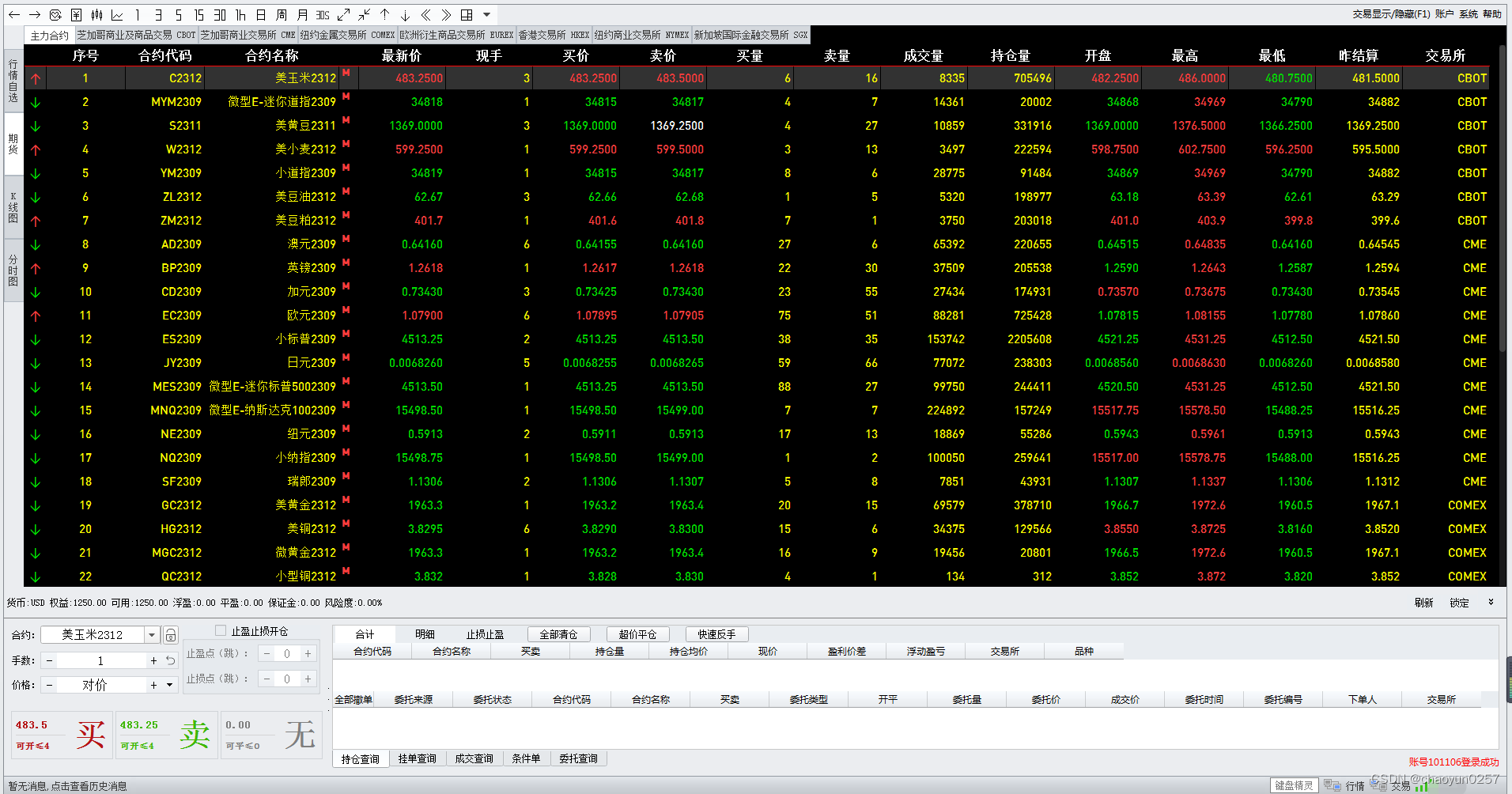Select K线图 sidebar tab
Screen dimensions: 1512x794
coord(13,208)
